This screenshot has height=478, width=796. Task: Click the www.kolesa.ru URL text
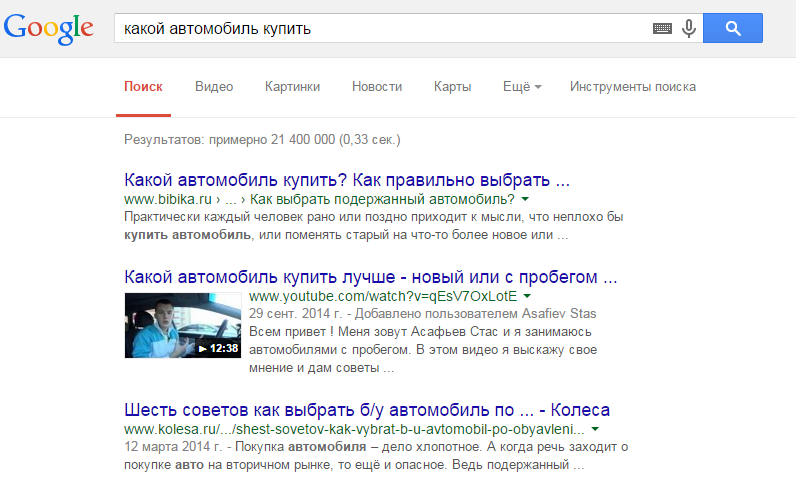[x=354, y=429]
